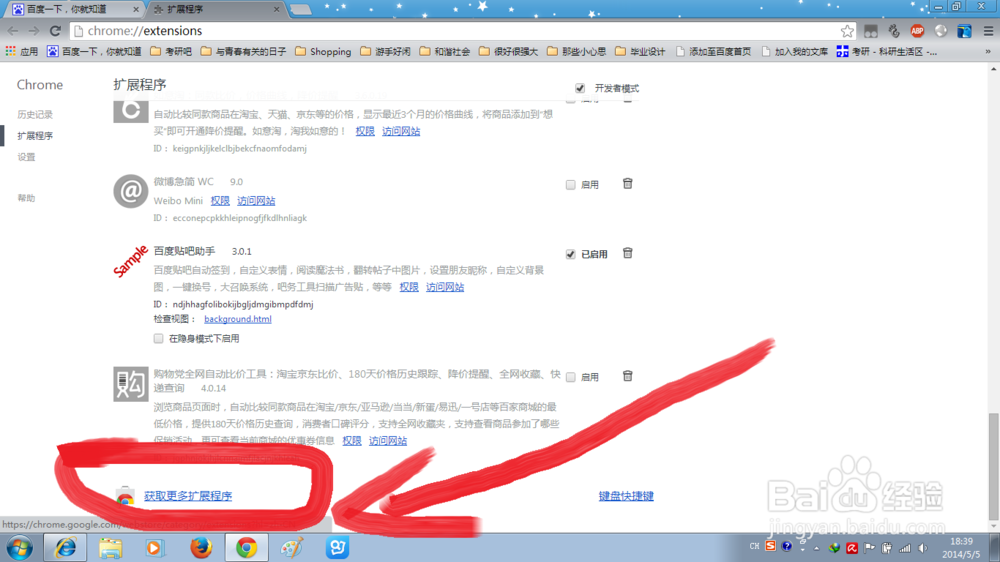Open the 毕业设计 bookmark folder
This screenshot has width=1000, height=562.
tap(640, 51)
